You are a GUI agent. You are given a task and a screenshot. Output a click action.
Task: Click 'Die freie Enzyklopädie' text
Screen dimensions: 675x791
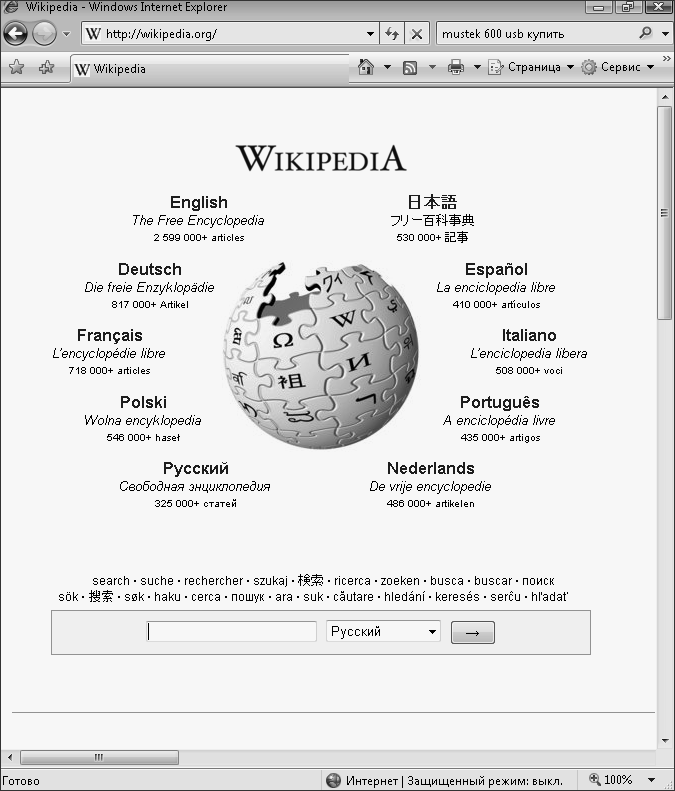pos(149,288)
